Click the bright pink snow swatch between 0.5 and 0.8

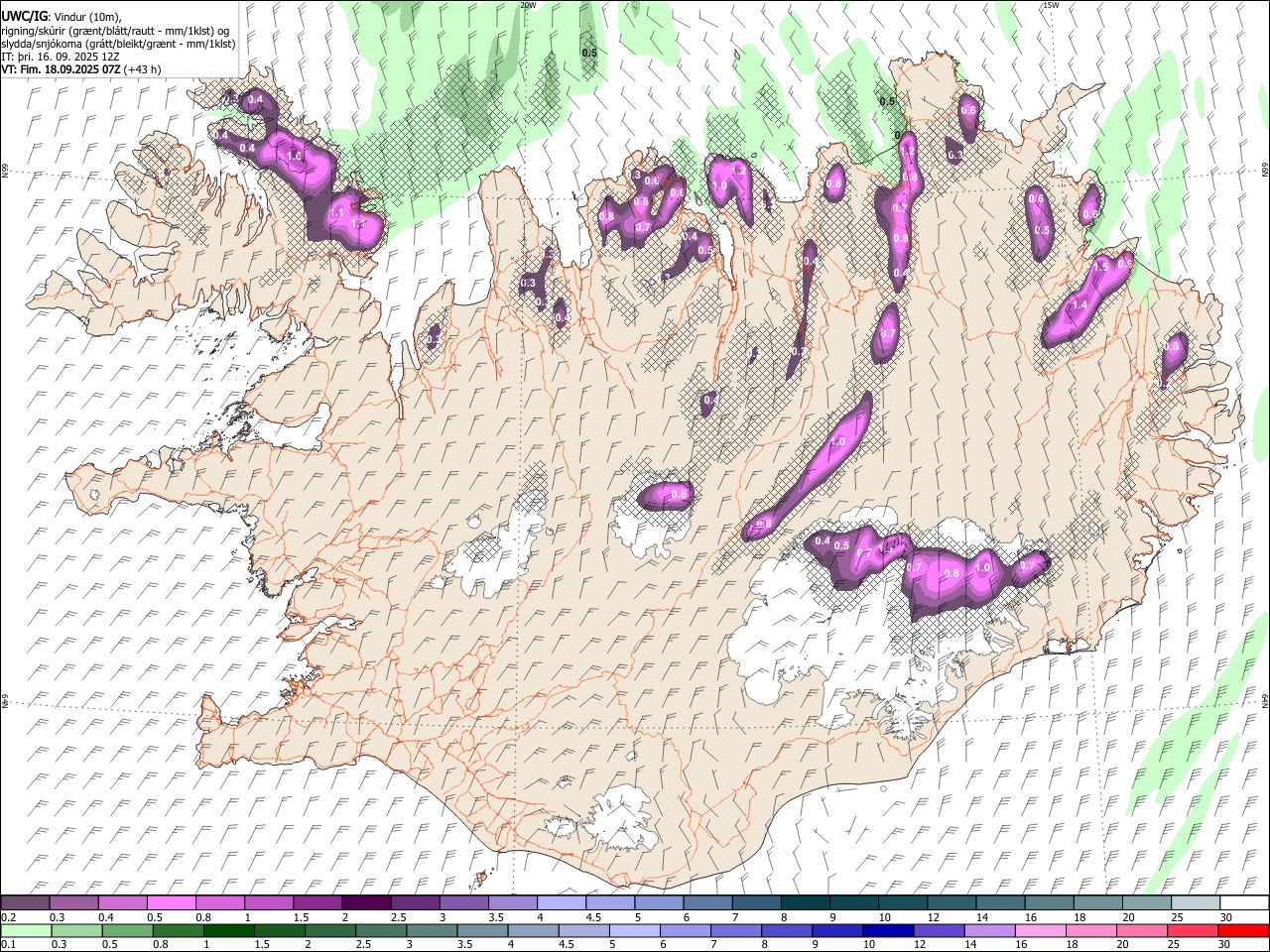tap(172, 903)
